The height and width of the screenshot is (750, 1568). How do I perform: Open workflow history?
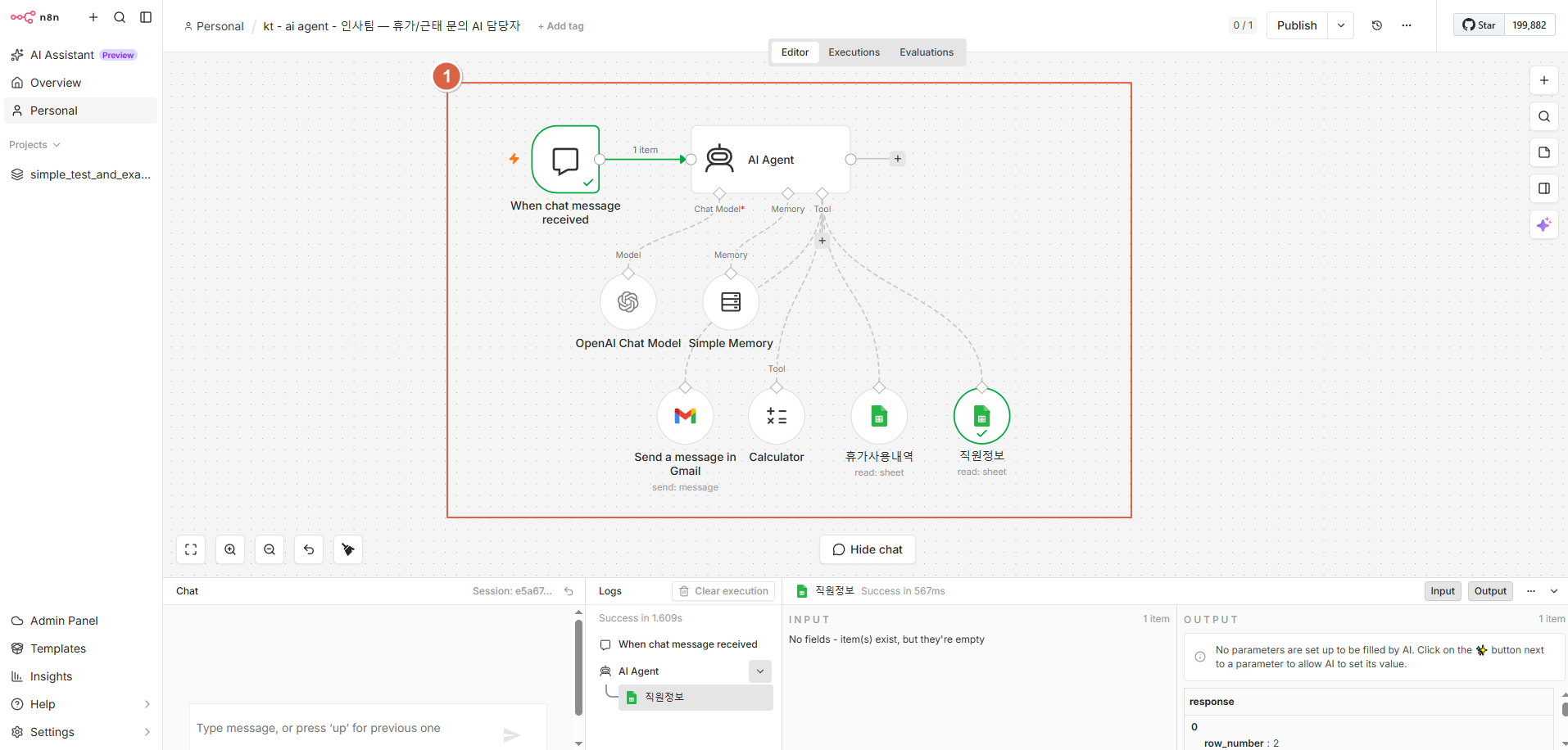1377,25
